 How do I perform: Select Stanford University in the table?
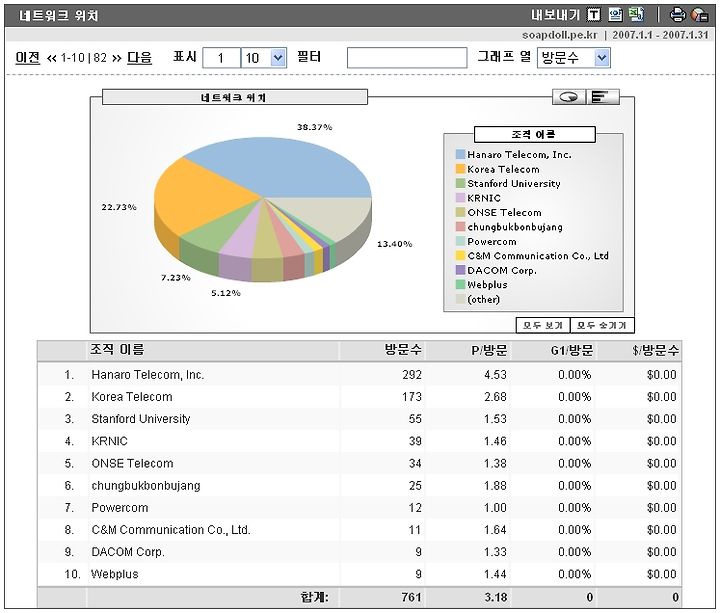[141, 419]
